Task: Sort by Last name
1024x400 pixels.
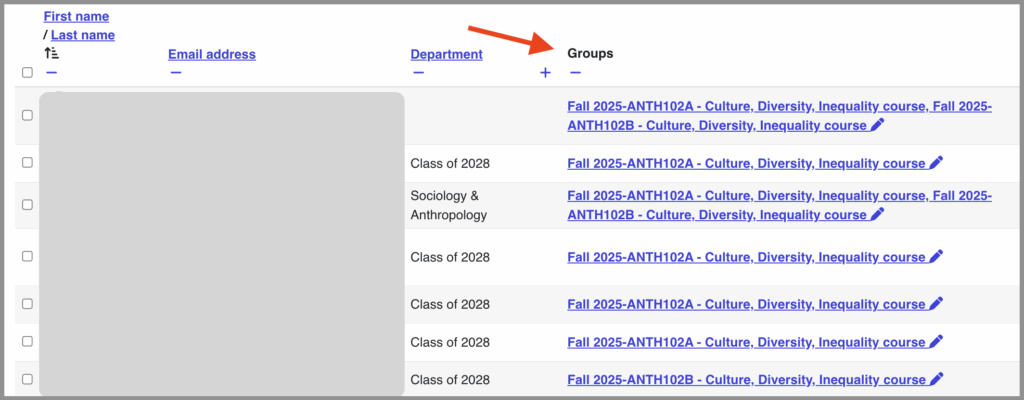Action: (x=83, y=35)
